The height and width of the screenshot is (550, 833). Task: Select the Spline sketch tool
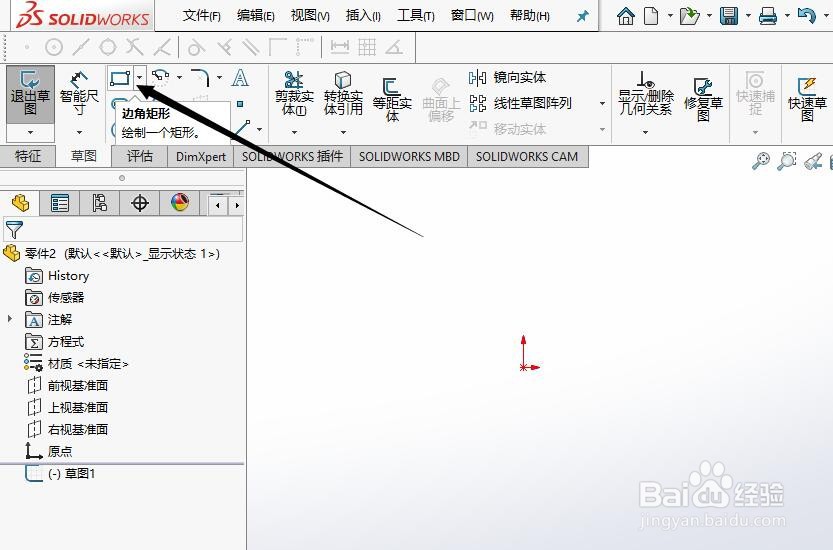point(161,78)
